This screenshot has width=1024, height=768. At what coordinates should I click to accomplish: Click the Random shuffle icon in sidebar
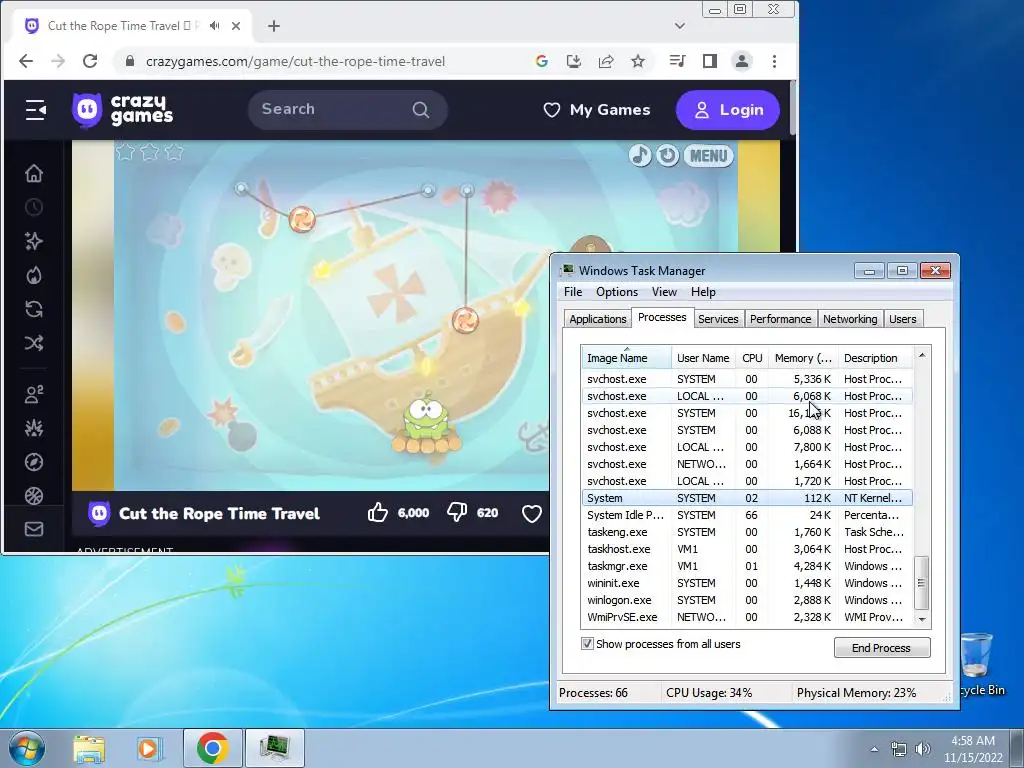(x=34, y=343)
